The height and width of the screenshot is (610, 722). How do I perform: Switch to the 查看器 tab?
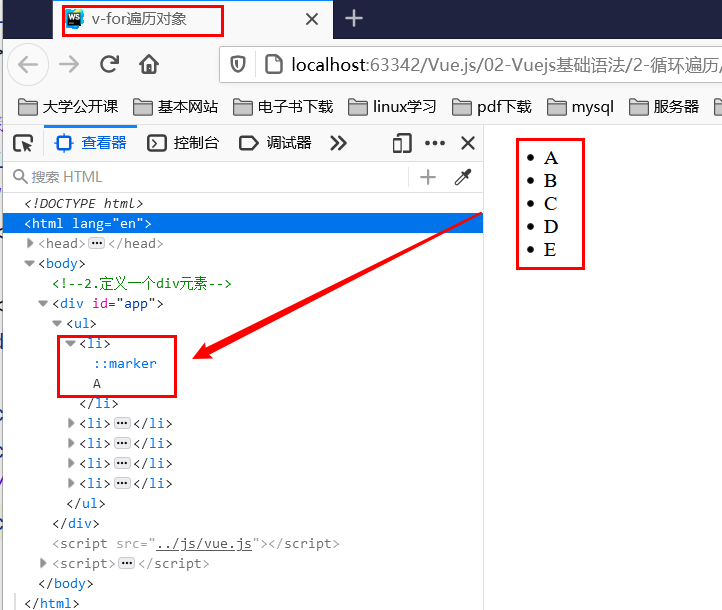coord(91,143)
